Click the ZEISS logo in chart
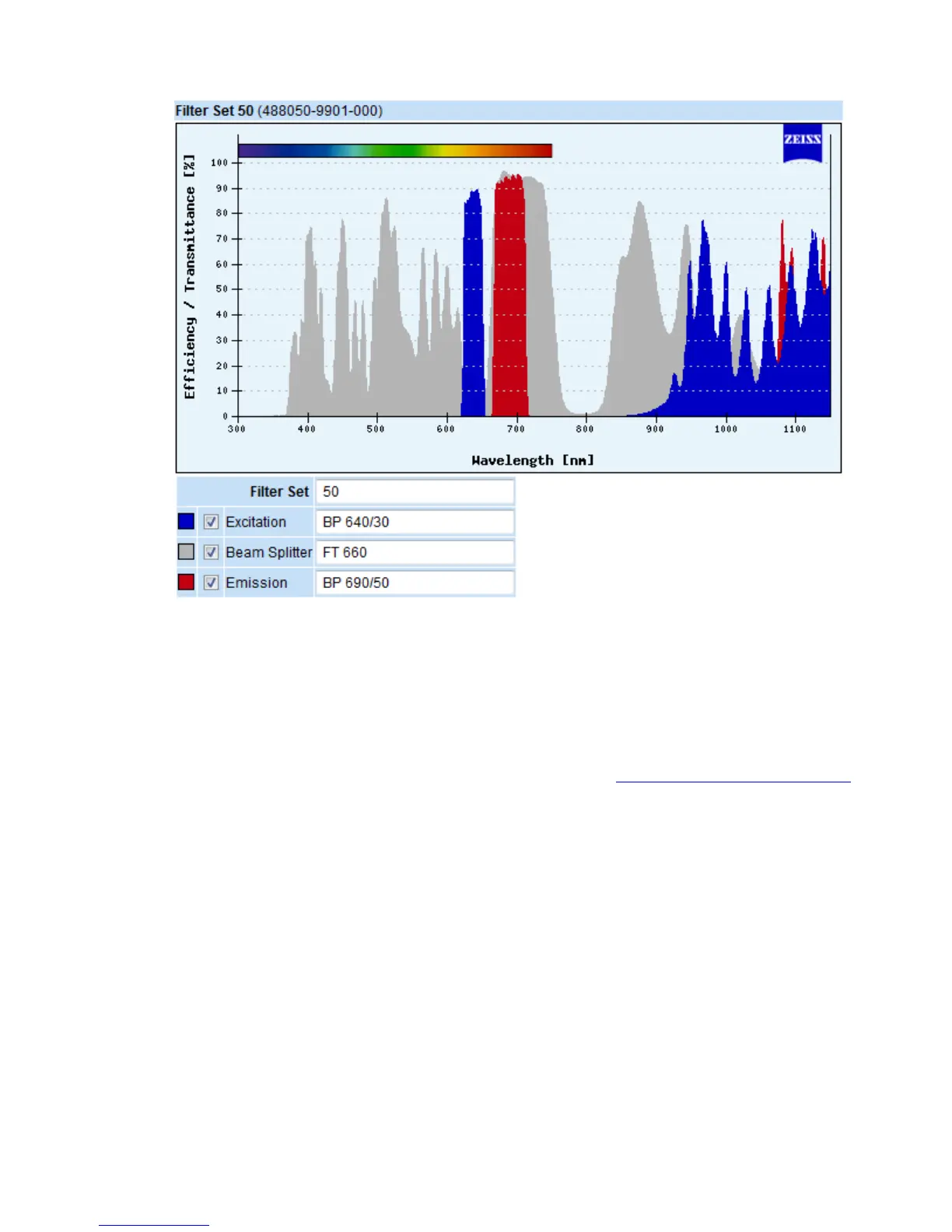952x1232 pixels. 803,144
